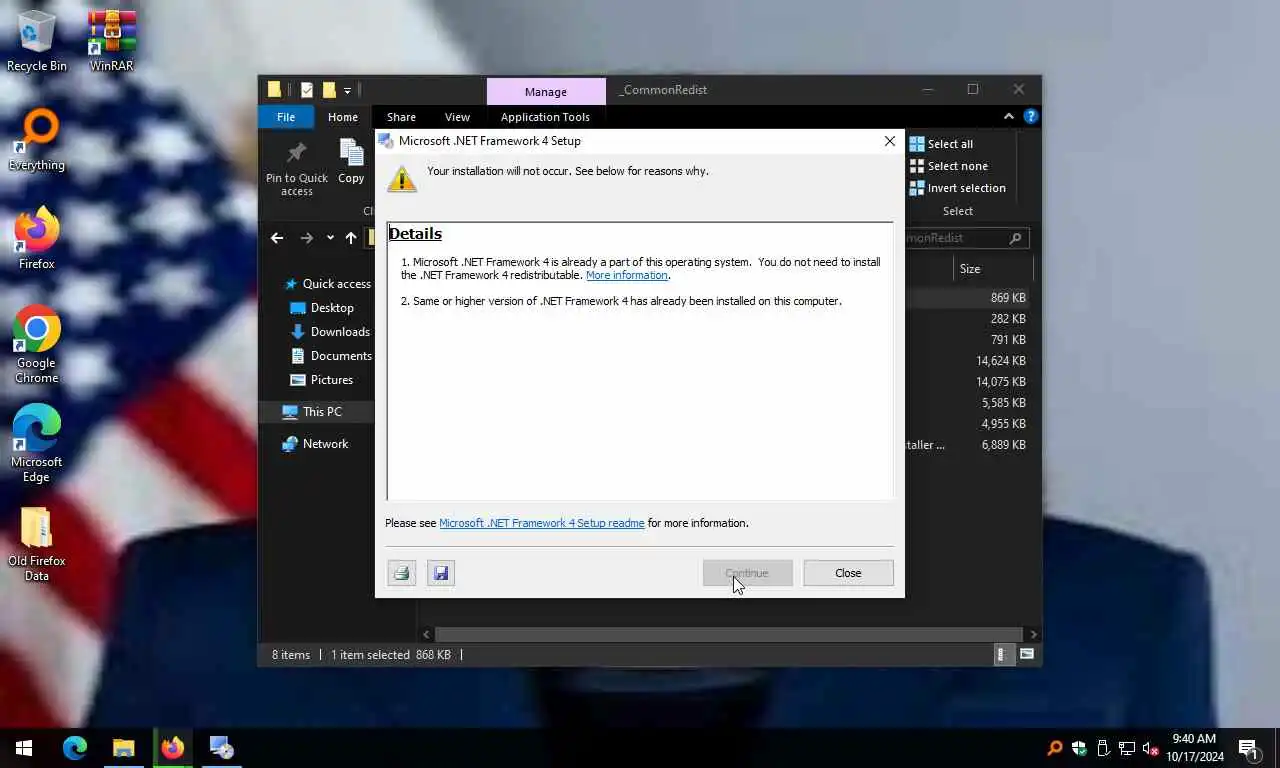Screen dimensions: 1280x768
Task: Open Google Chrome desktop shortcut
Action: pos(37,345)
